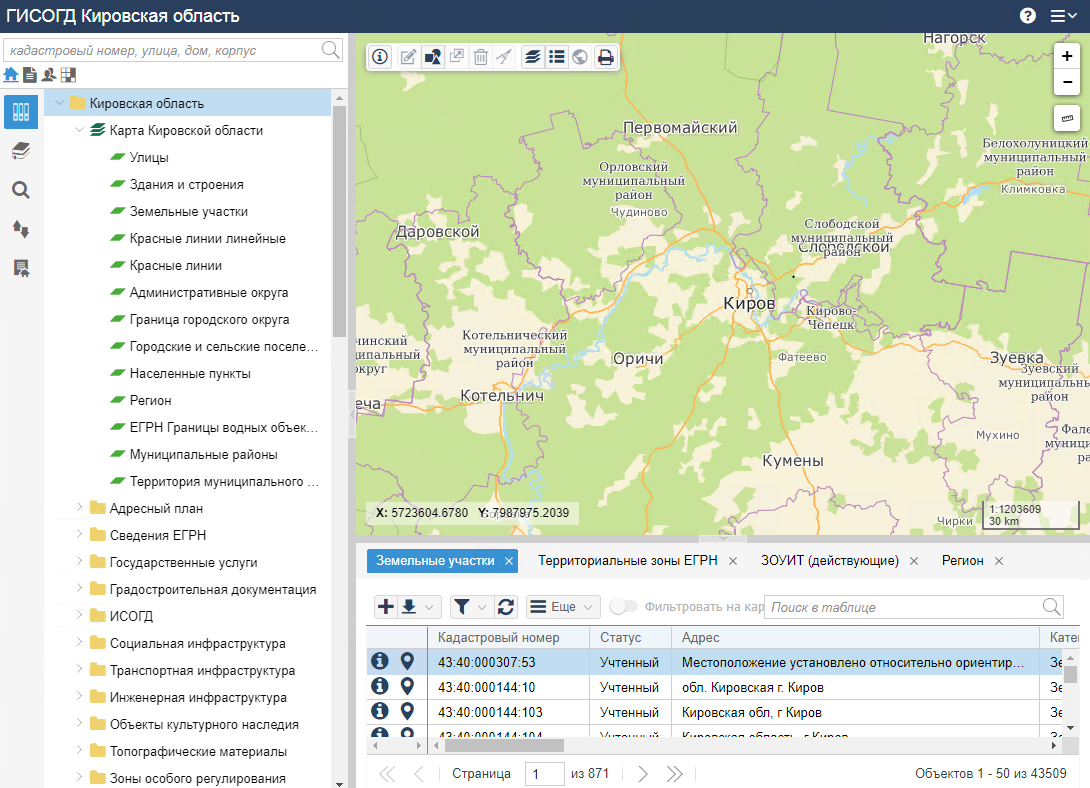Expand the 'Адресный план' folder
Screen dimensions: 1090x788
click(79, 507)
